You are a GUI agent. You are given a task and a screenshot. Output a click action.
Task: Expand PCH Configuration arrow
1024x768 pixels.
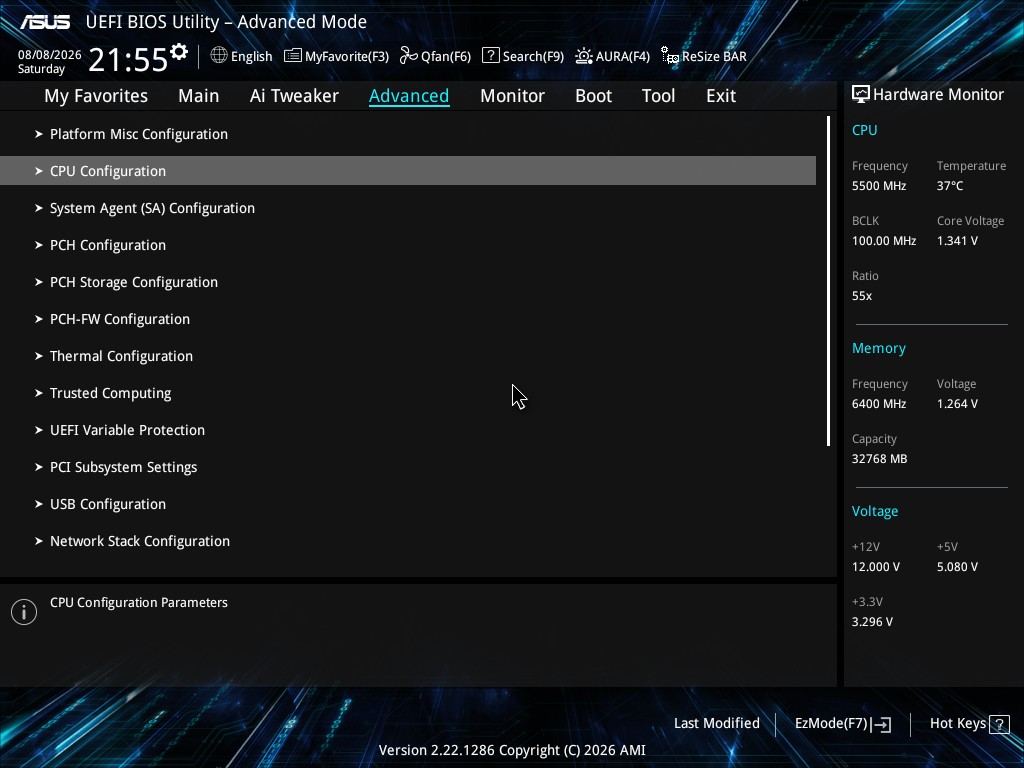click(39, 245)
